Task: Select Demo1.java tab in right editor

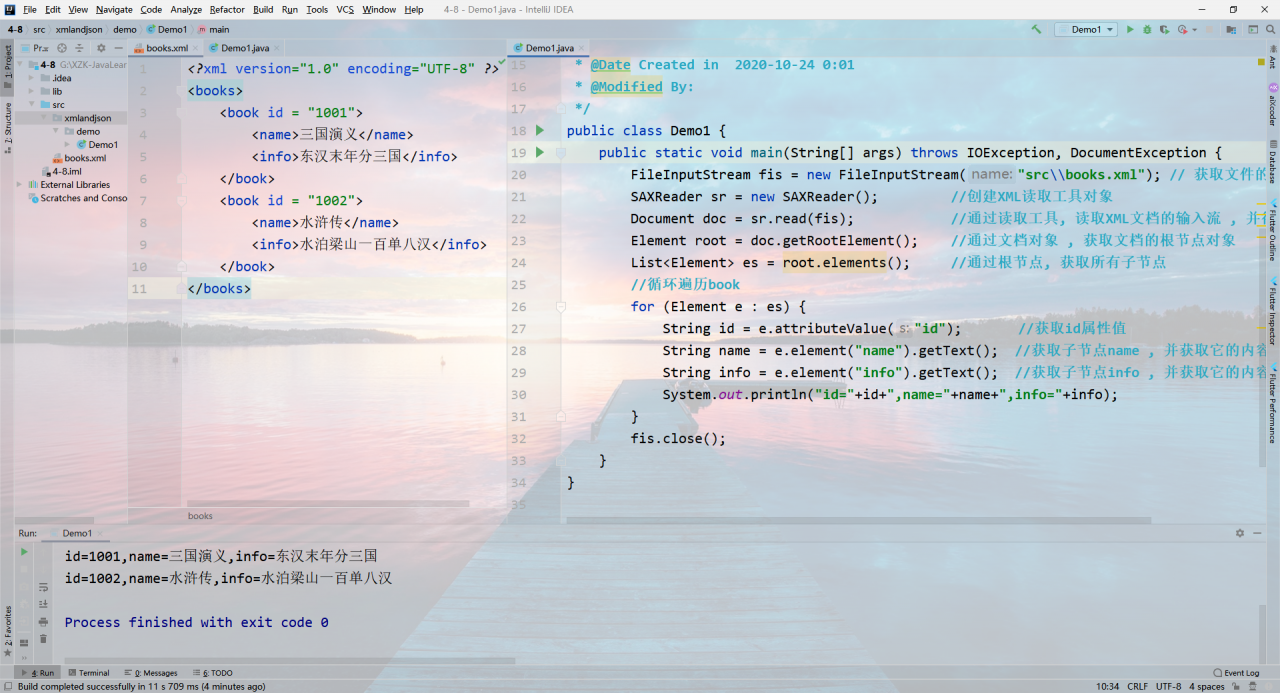Action: click(x=550, y=47)
